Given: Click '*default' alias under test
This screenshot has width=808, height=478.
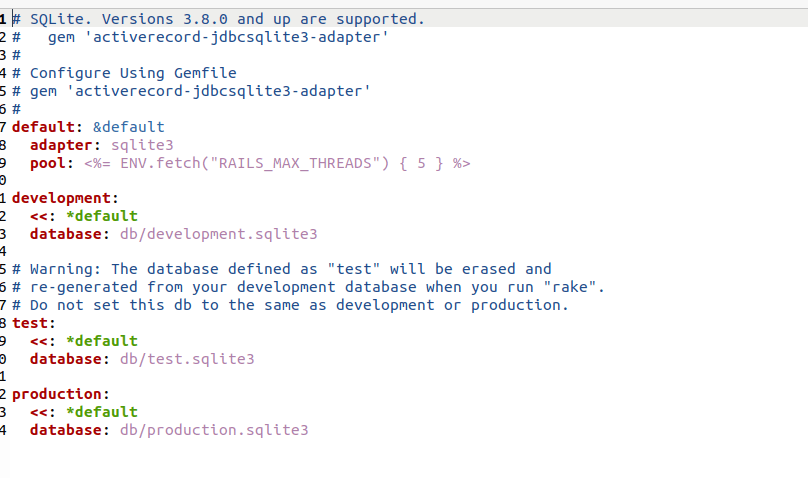Looking at the screenshot, I should (x=102, y=341).
